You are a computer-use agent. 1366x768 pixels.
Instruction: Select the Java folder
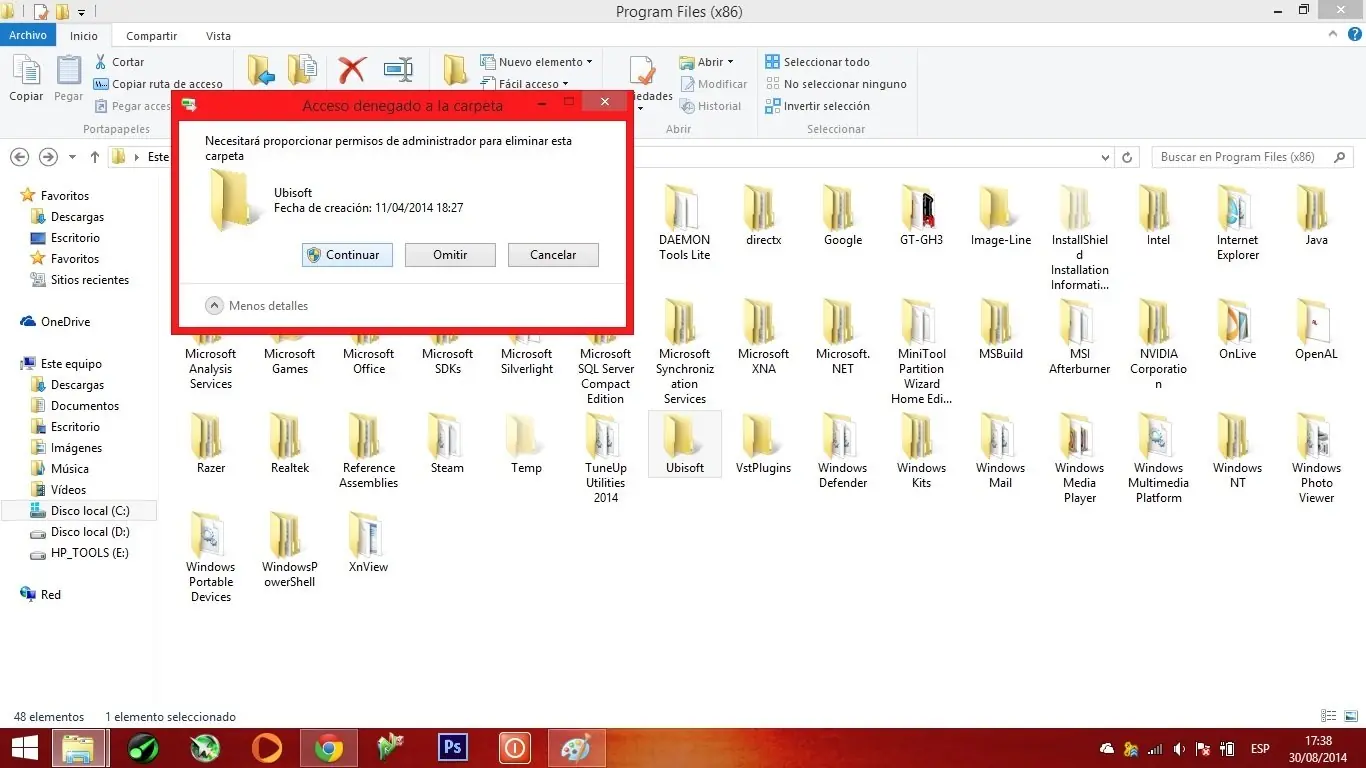1316,215
